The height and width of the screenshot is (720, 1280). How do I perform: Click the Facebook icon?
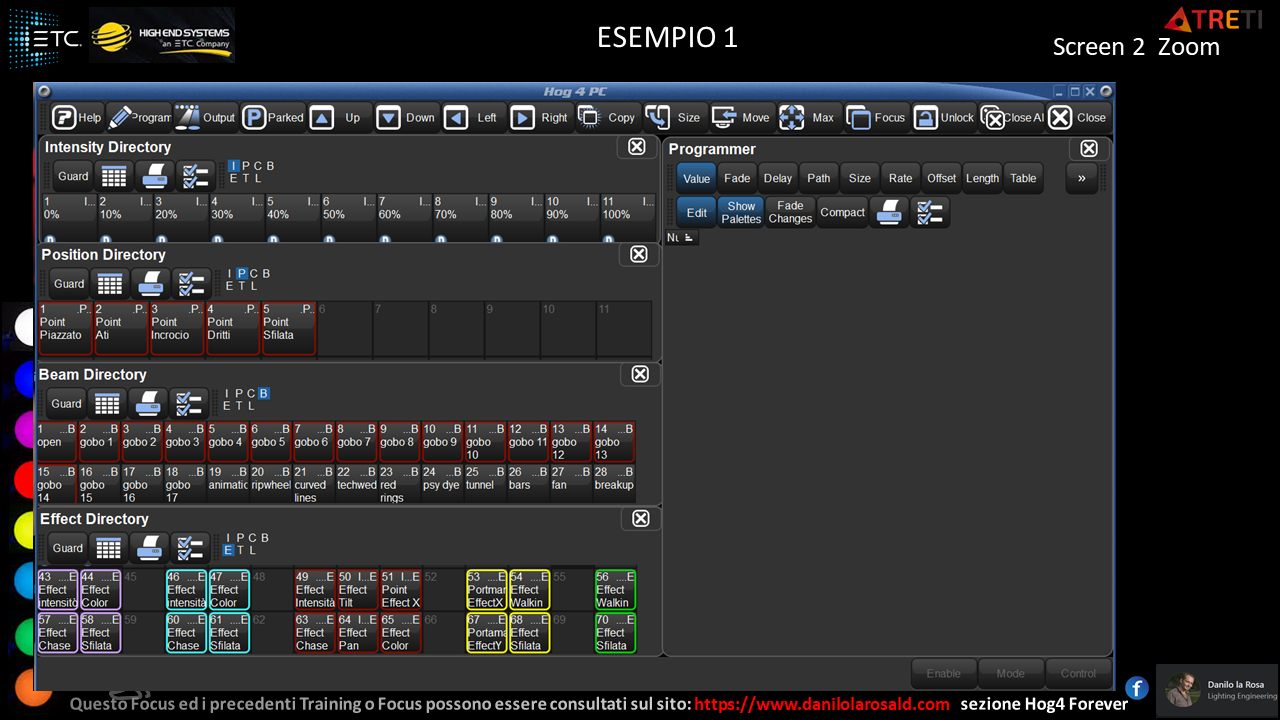point(1136,688)
